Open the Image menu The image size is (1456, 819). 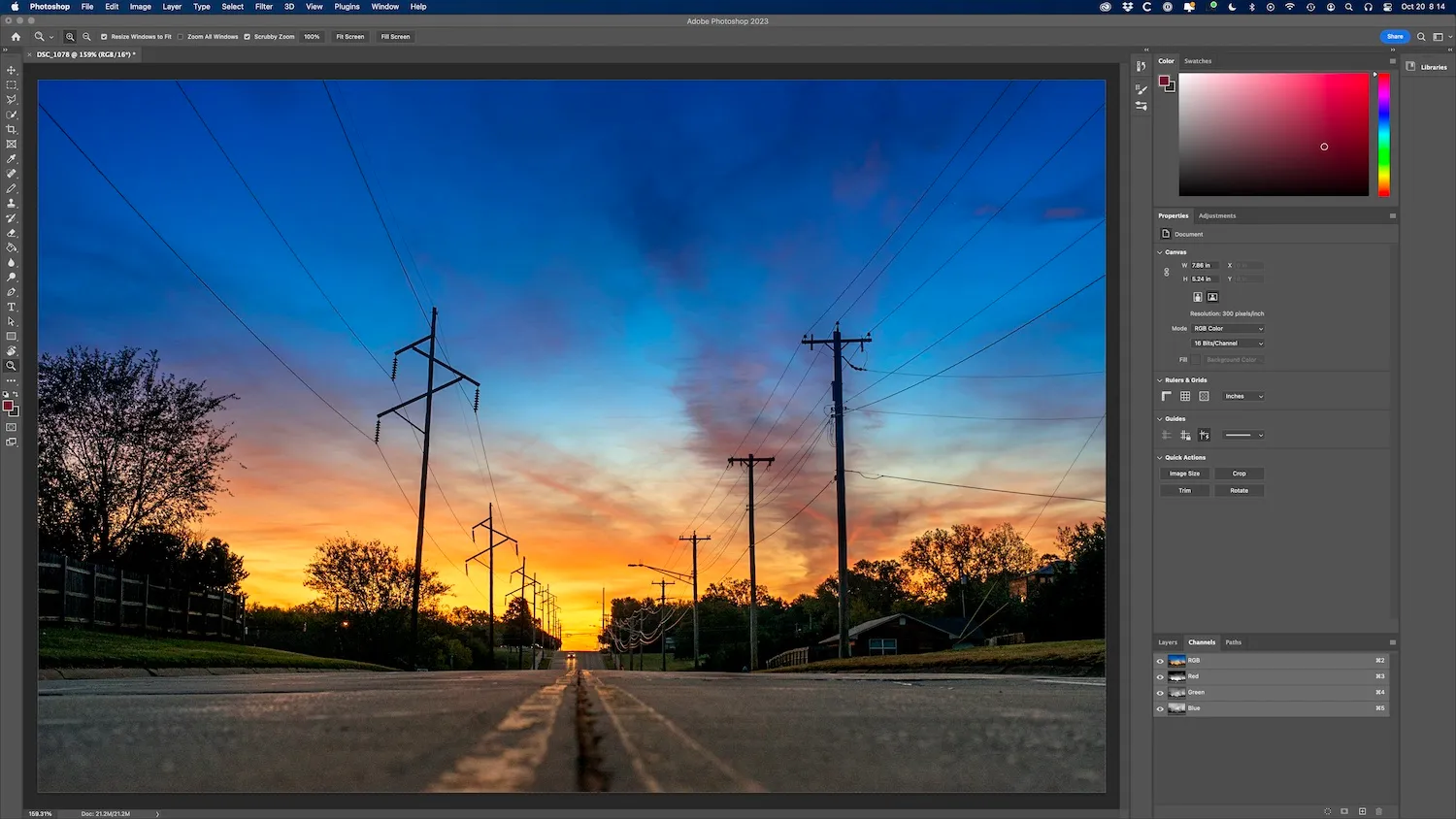141,7
